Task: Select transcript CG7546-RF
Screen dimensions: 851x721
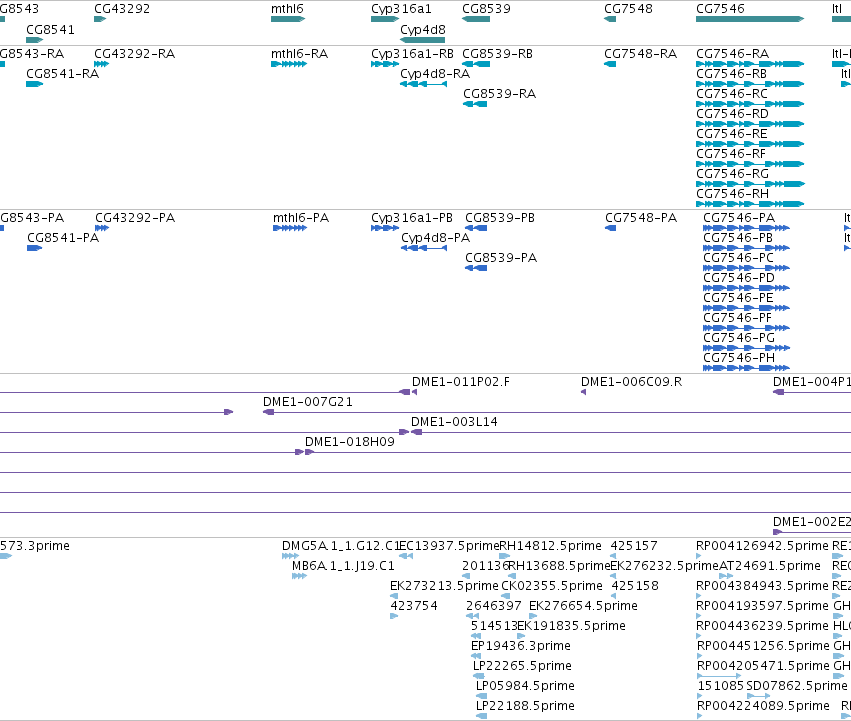Action: [731, 154]
